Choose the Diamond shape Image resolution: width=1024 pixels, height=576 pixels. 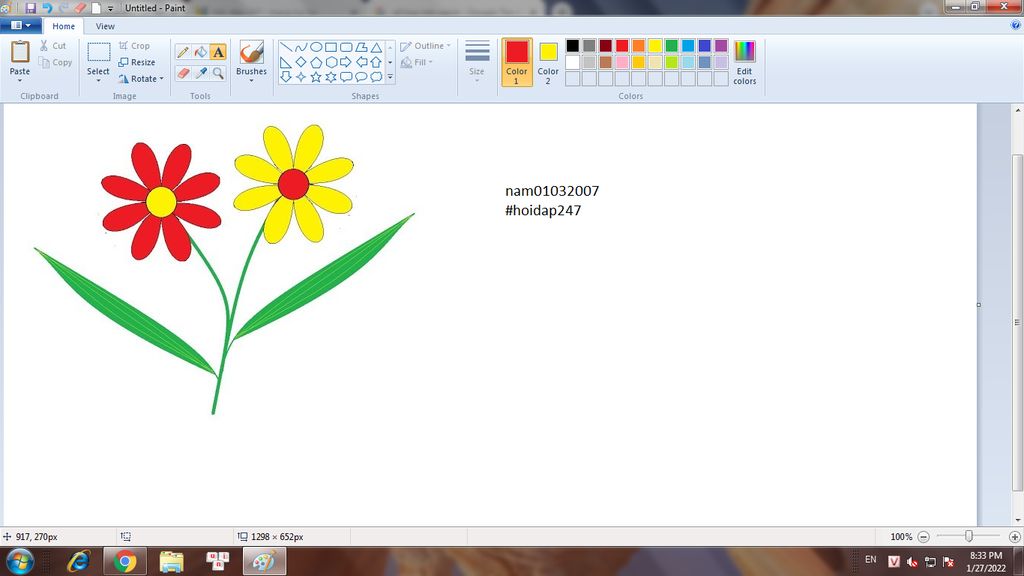[300, 62]
